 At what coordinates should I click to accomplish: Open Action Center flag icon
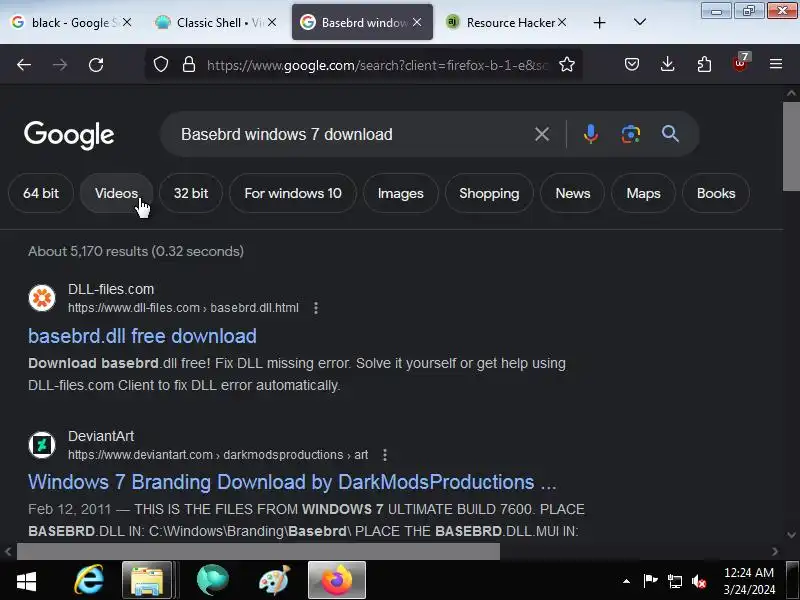coord(650,581)
